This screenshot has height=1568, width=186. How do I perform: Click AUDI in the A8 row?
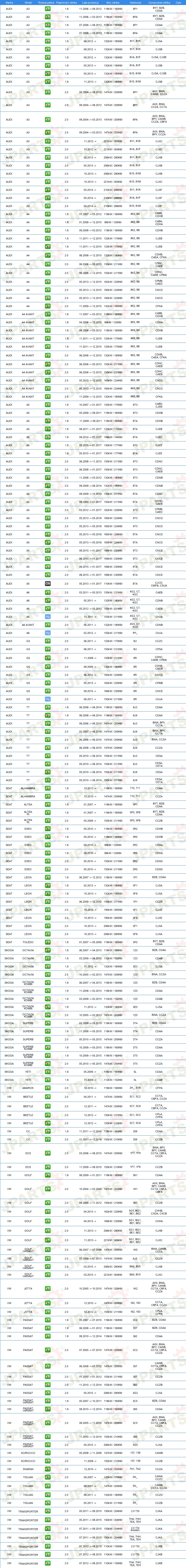coord(9,632)
